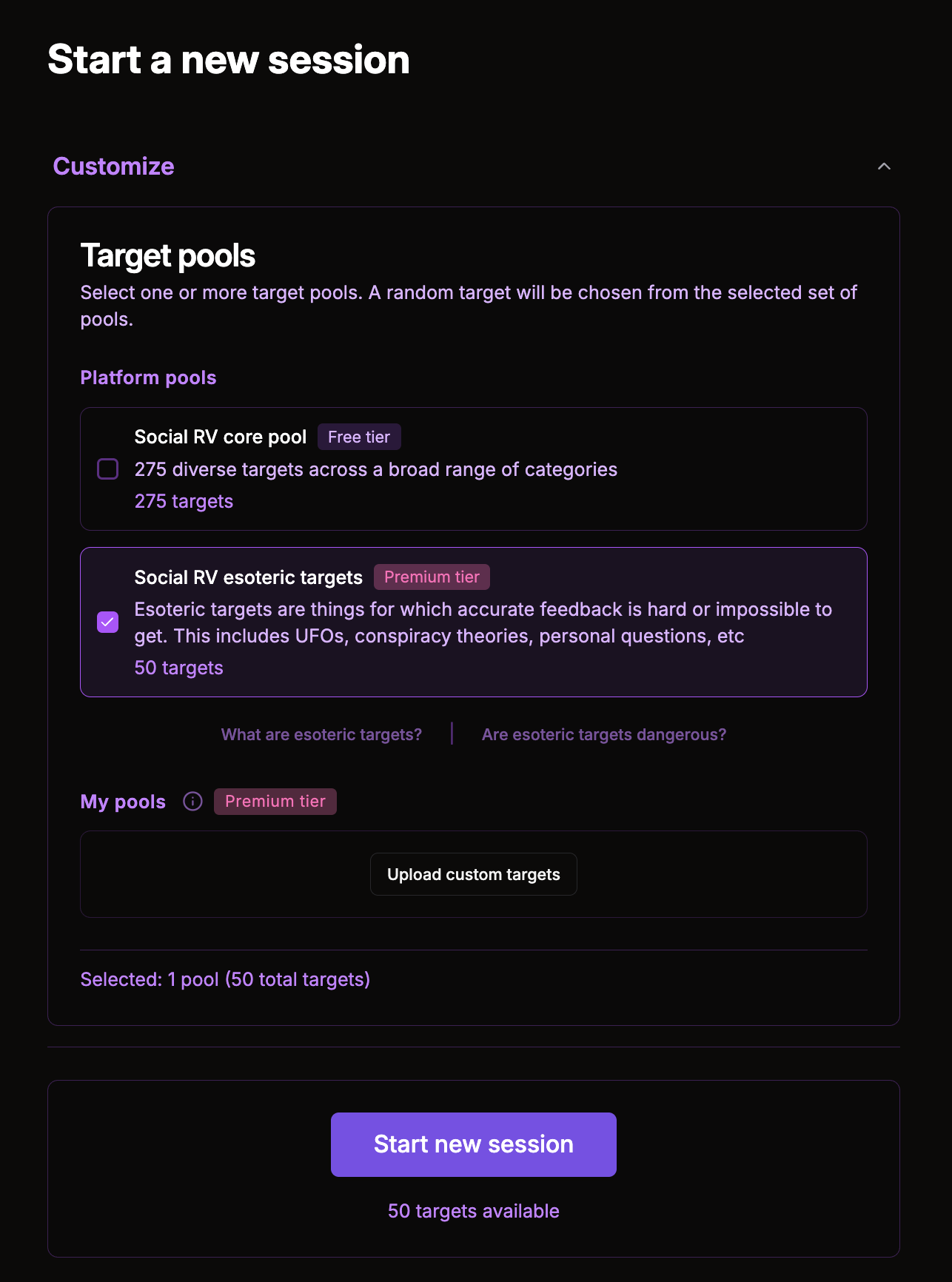Viewport: 952px width, 1282px height.
Task: Check the Social RV core pool checkbox
Action: coord(108,469)
